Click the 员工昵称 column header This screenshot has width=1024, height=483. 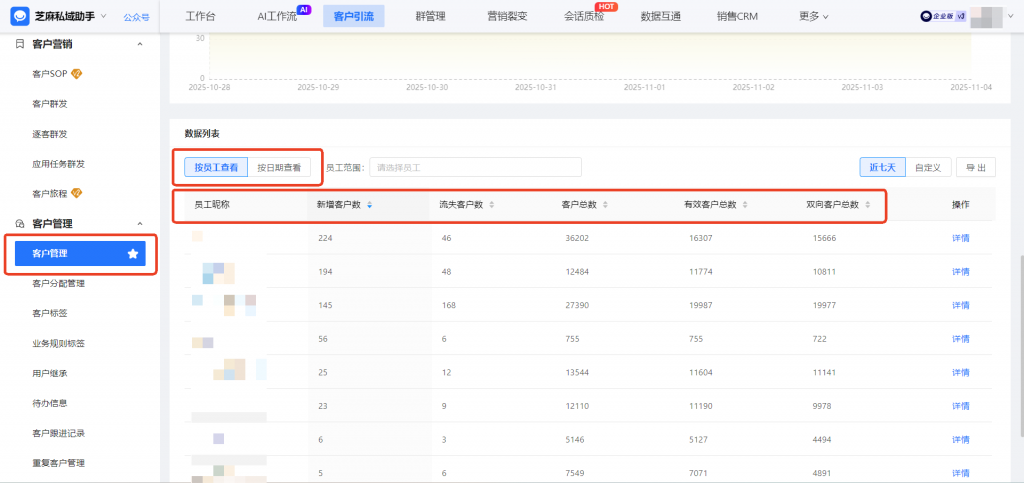coord(212,204)
